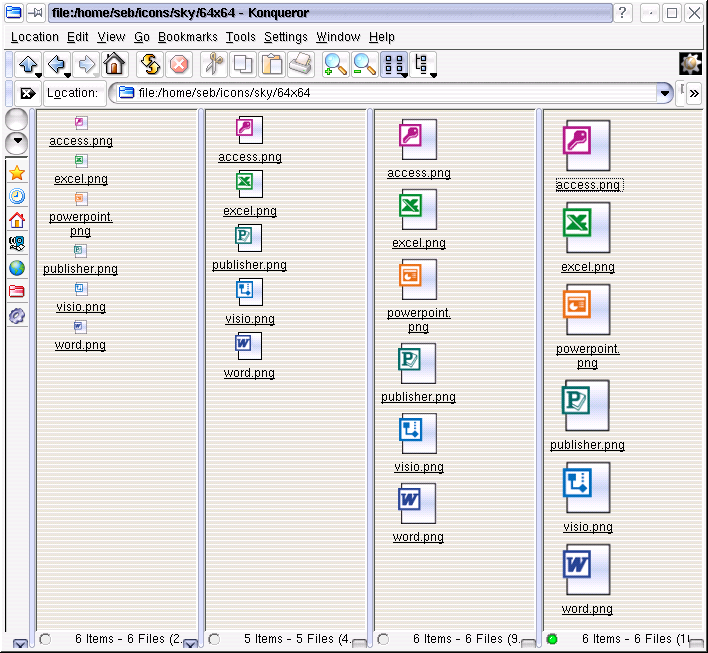This screenshot has height=653, width=708.
Task: Open Bookmarks star in sidebar
Action: (17, 173)
